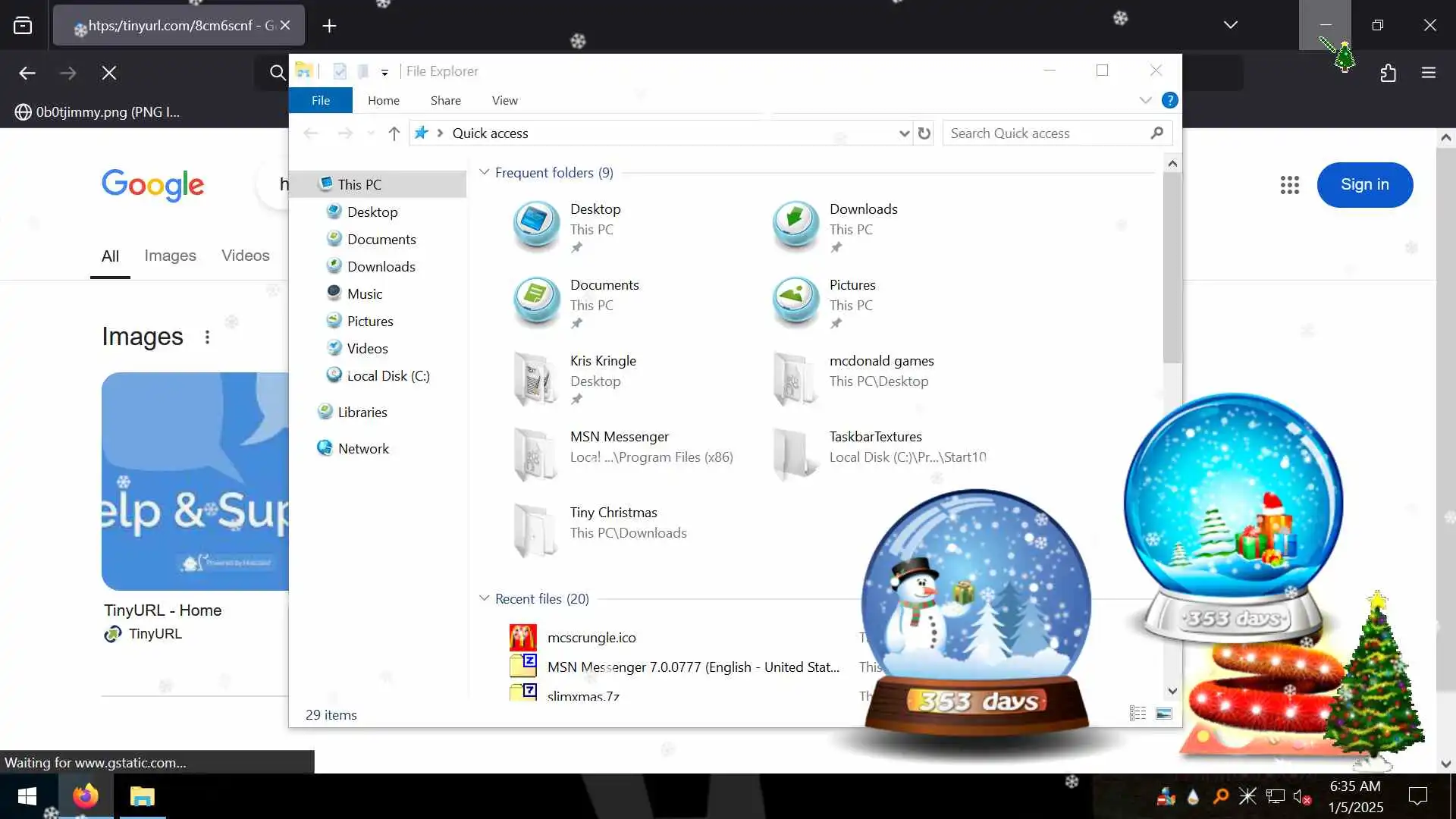Open address bar history dropdown
This screenshot has height=819, width=1456.
[903, 133]
